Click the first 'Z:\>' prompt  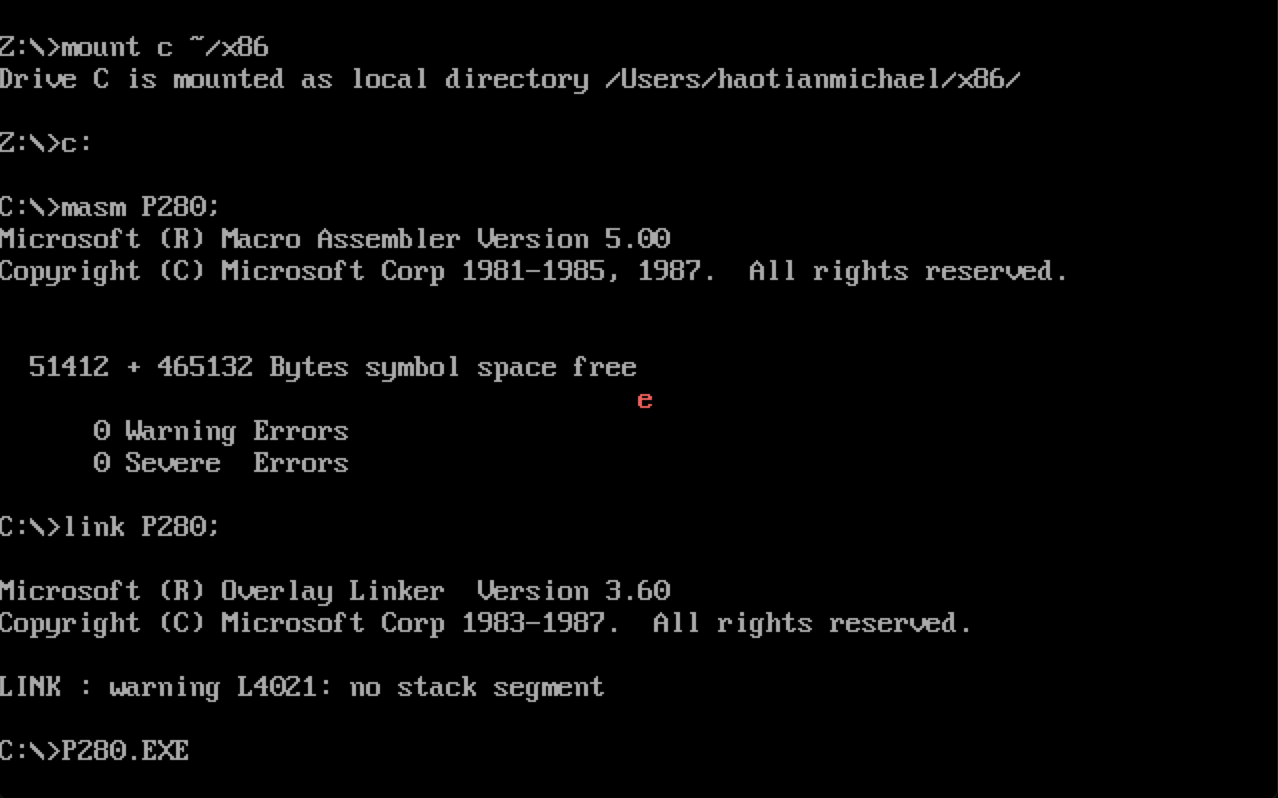[x=30, y=47]
